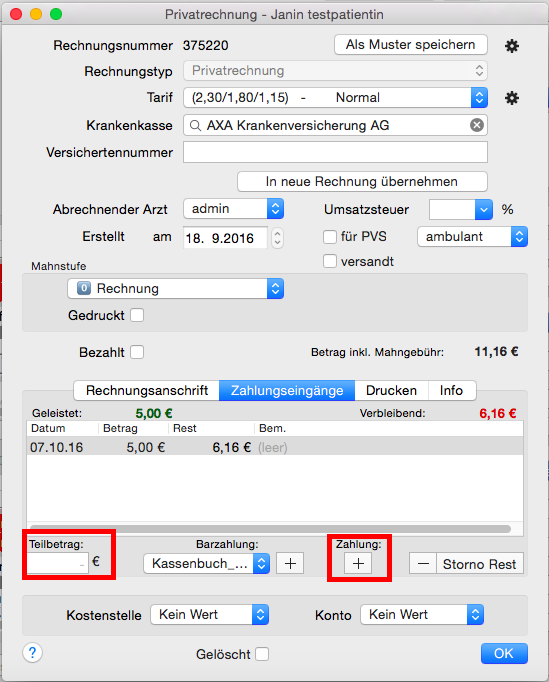Image resolution: width=549 pixels, height=682 pixels.
Task: Click the horizontal scrollbar in payments list
Action: (270, 529)
